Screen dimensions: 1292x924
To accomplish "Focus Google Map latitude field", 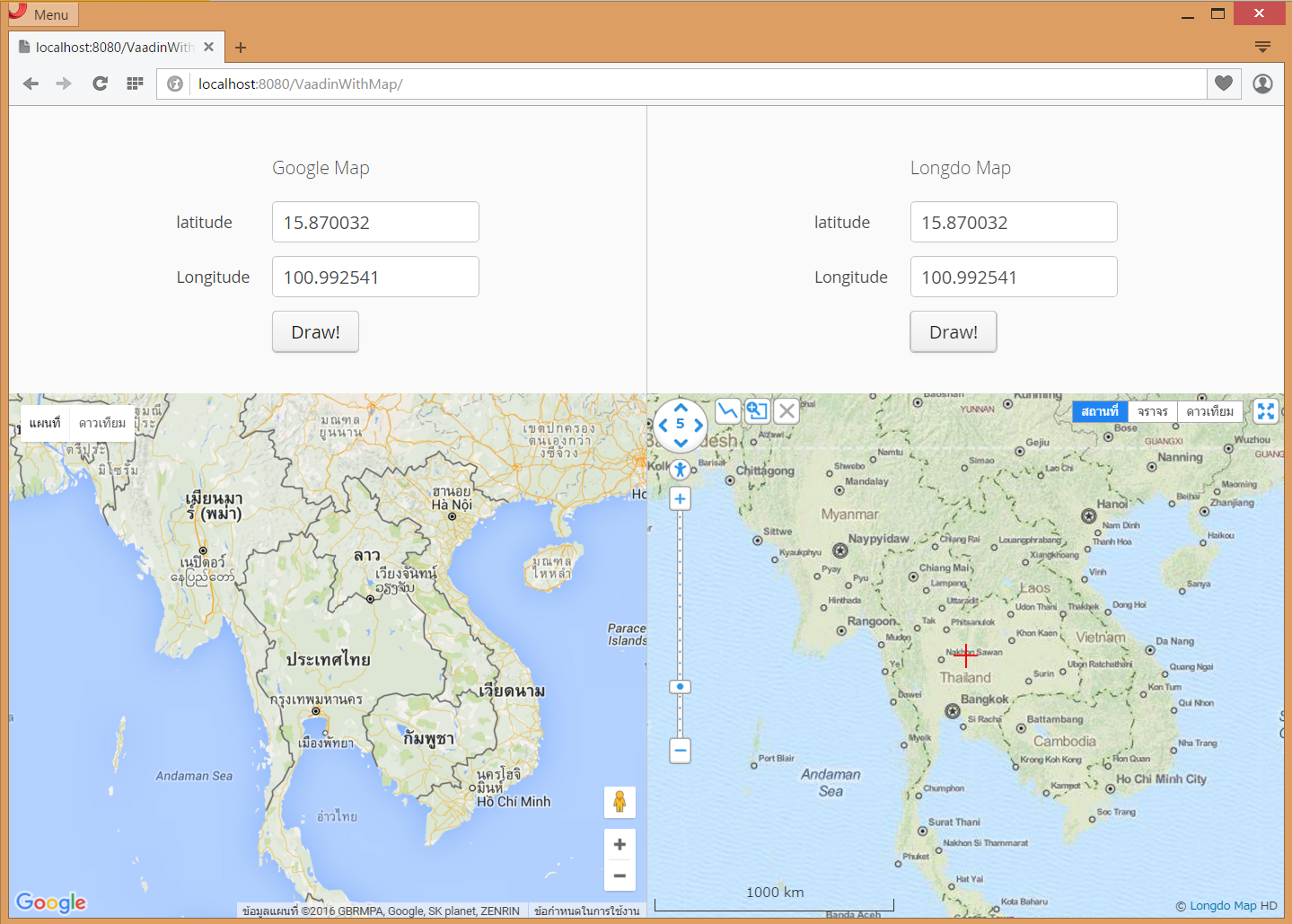I will [375, 222].
